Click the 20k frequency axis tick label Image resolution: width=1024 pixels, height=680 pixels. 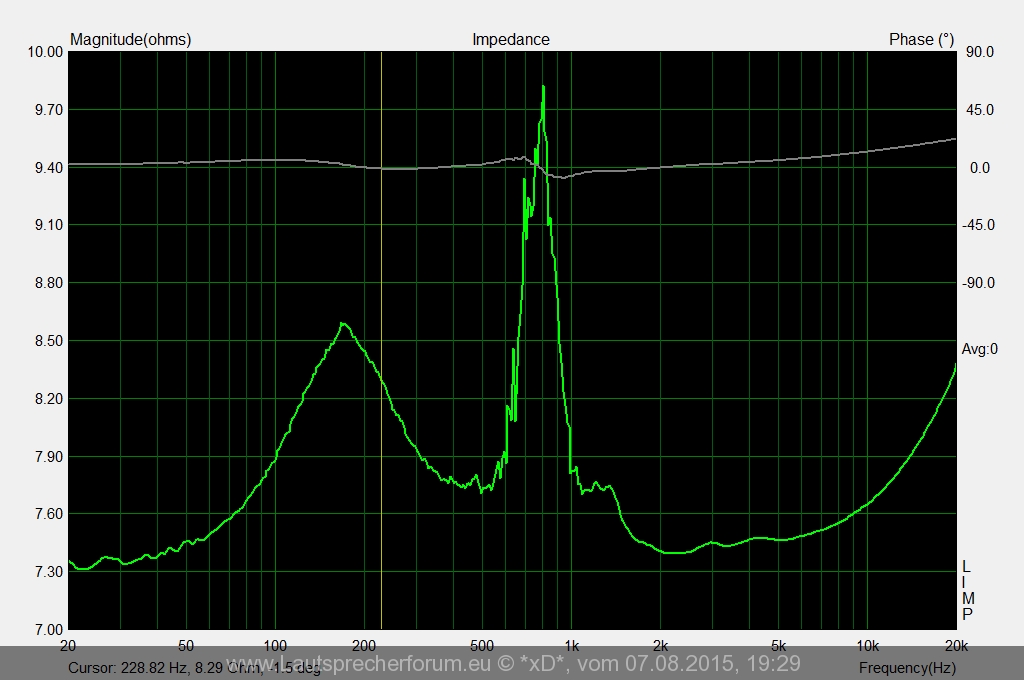pyautogui.click(x=955, y=645)
